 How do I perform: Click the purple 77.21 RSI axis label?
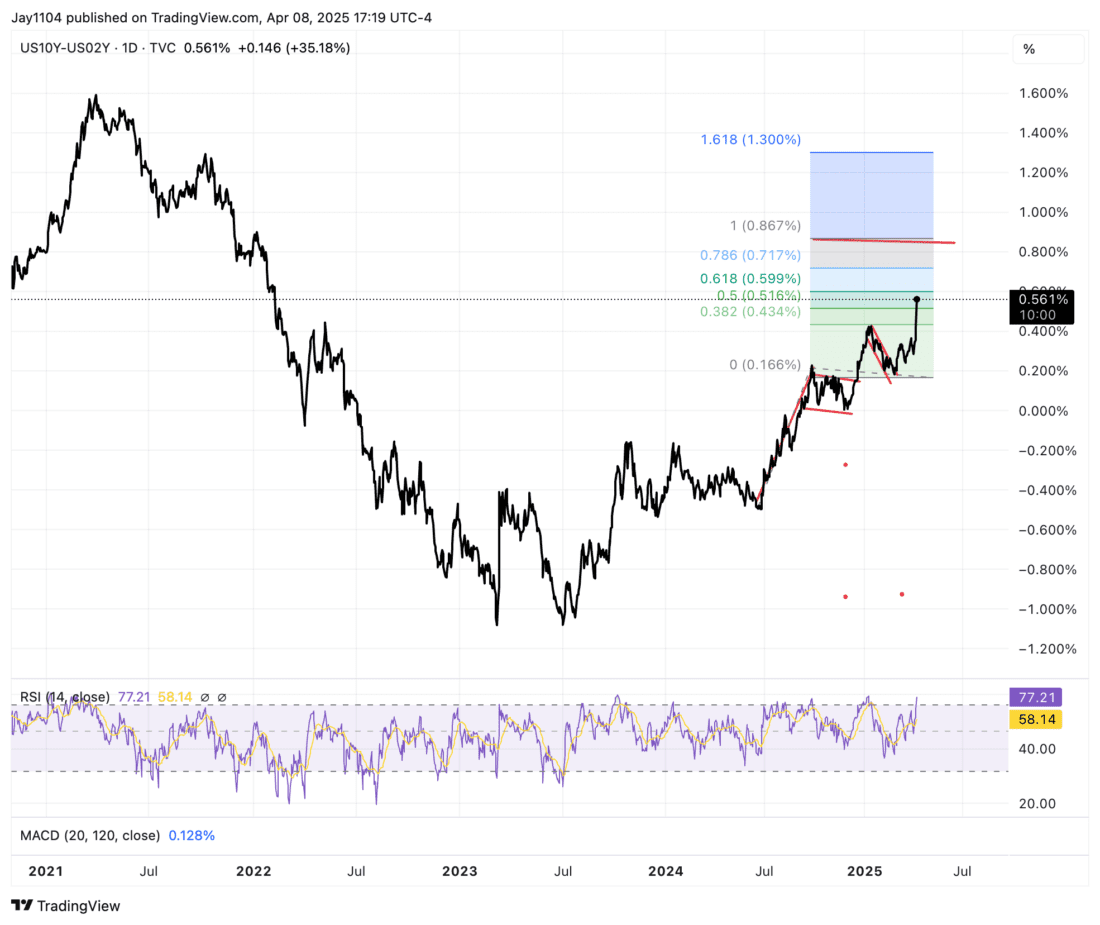click(x=1035, y=697)
